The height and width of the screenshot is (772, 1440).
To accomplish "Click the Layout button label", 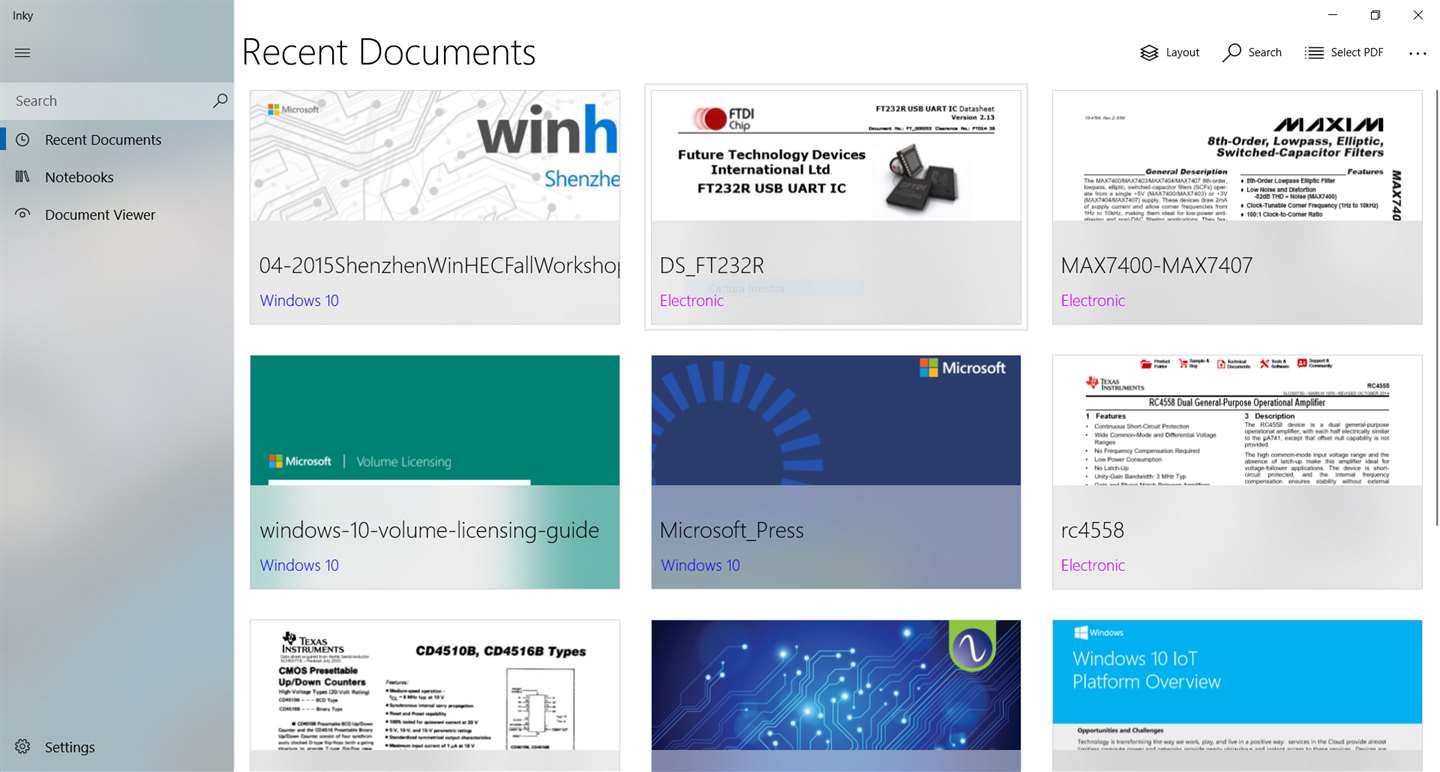I will pos(1182,52).
